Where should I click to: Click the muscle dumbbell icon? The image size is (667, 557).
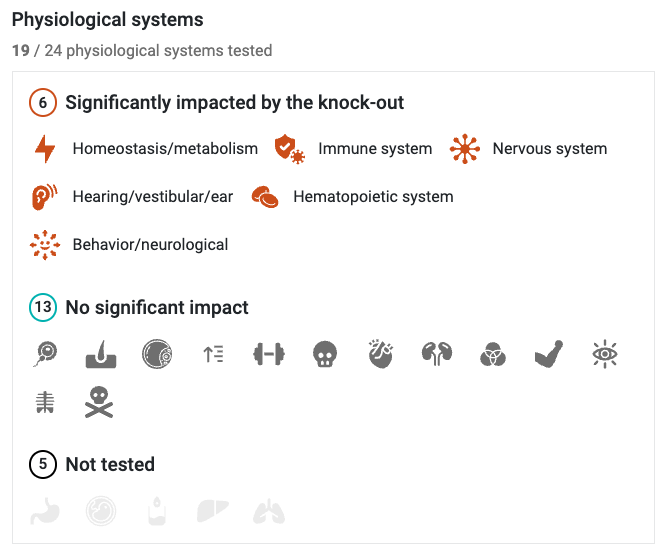tap(269, 354)
